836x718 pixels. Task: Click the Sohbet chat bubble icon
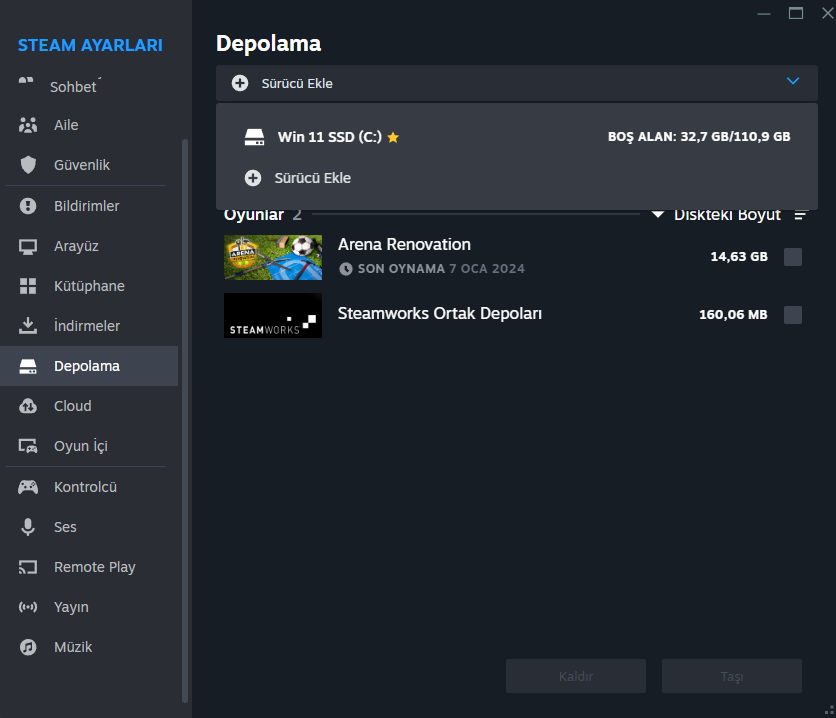click(x=26, y=80)
